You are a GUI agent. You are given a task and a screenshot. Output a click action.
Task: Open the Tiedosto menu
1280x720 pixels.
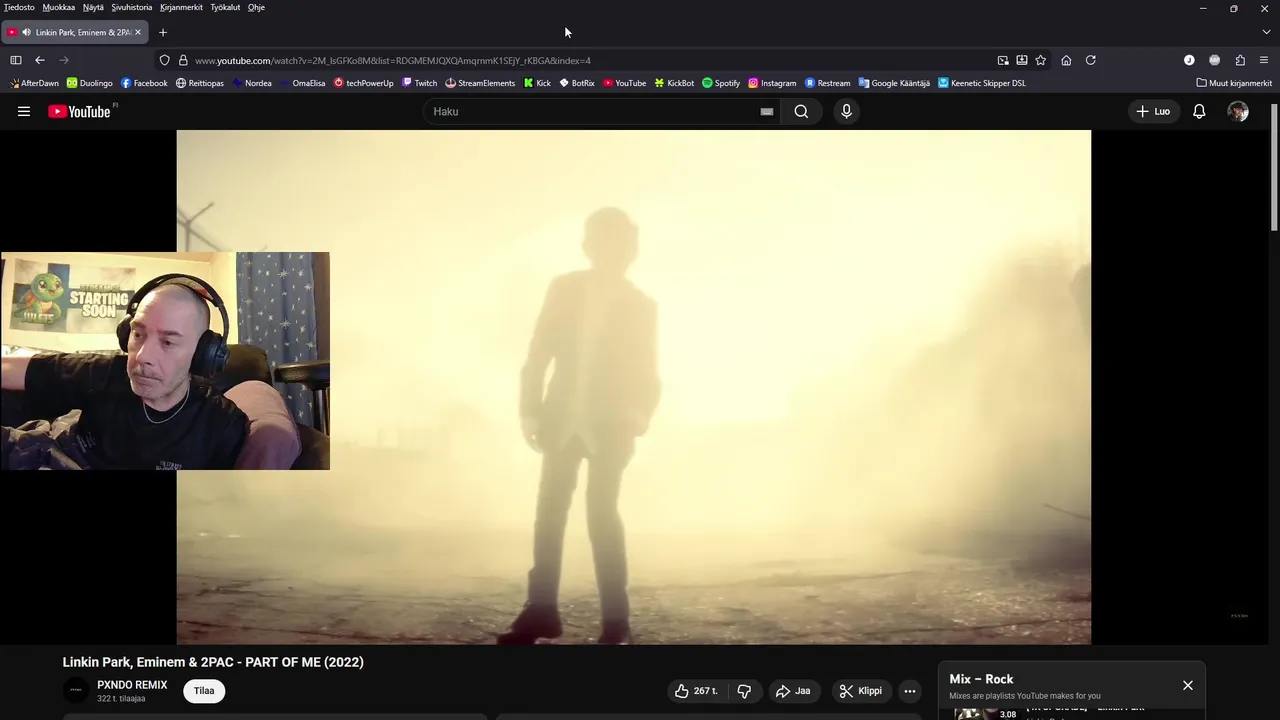19,7
